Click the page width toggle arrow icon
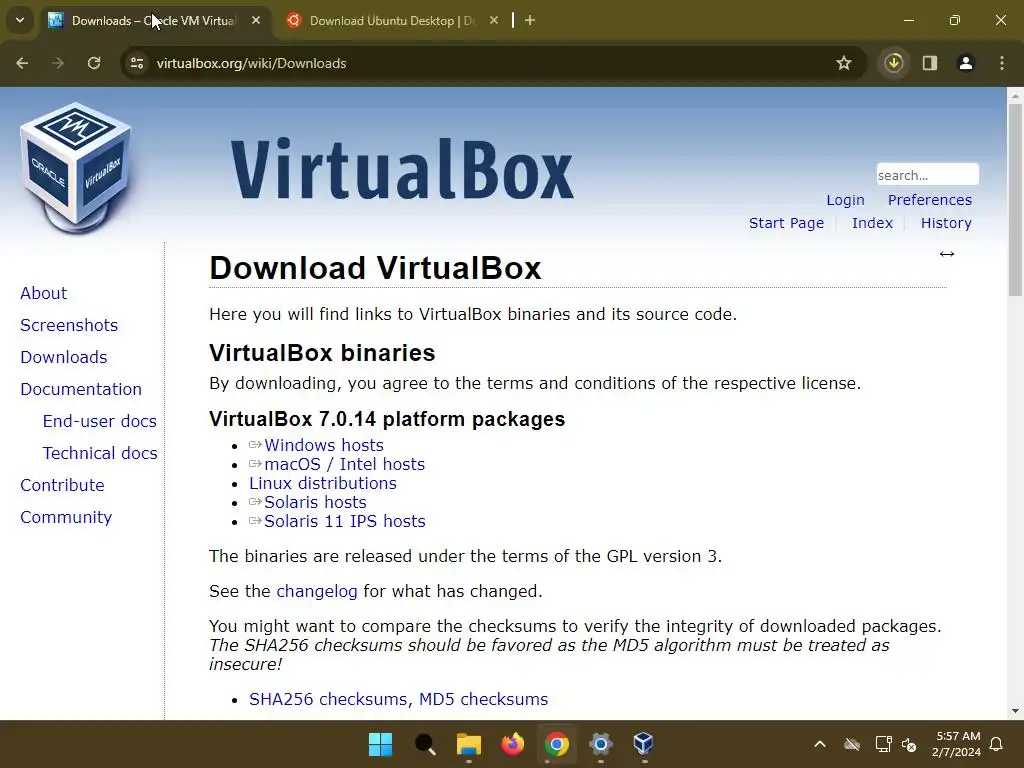Viewport: 1024px width, 768px height. 947,254
